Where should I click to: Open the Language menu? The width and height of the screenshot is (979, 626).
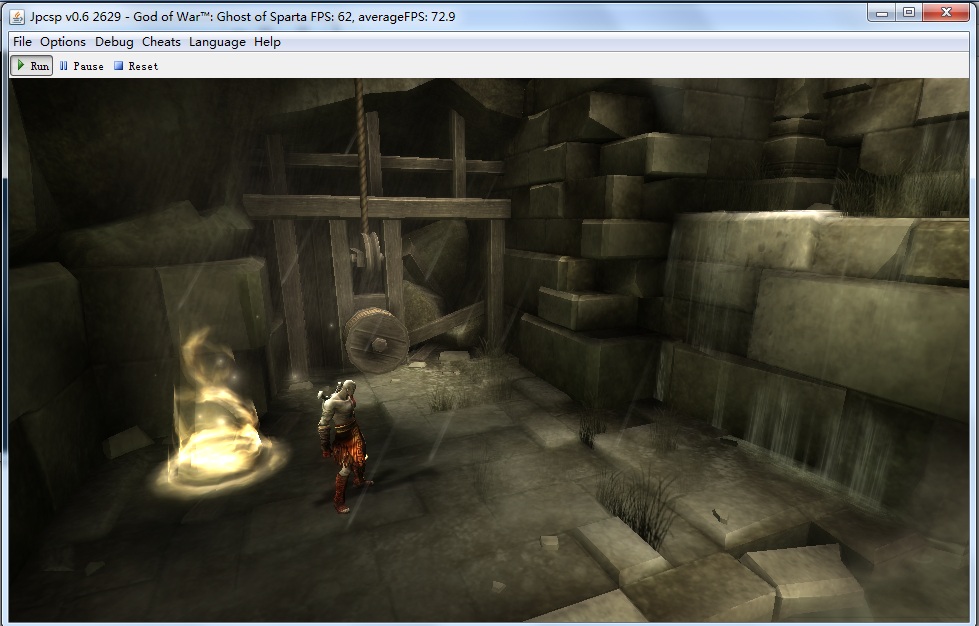pos(217,42)
